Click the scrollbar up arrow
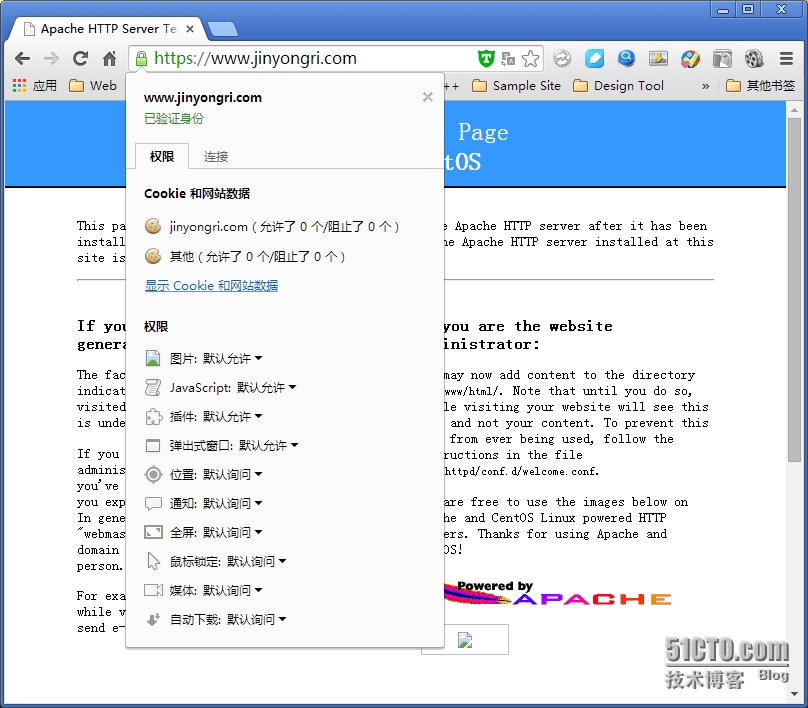 (794, 109)
